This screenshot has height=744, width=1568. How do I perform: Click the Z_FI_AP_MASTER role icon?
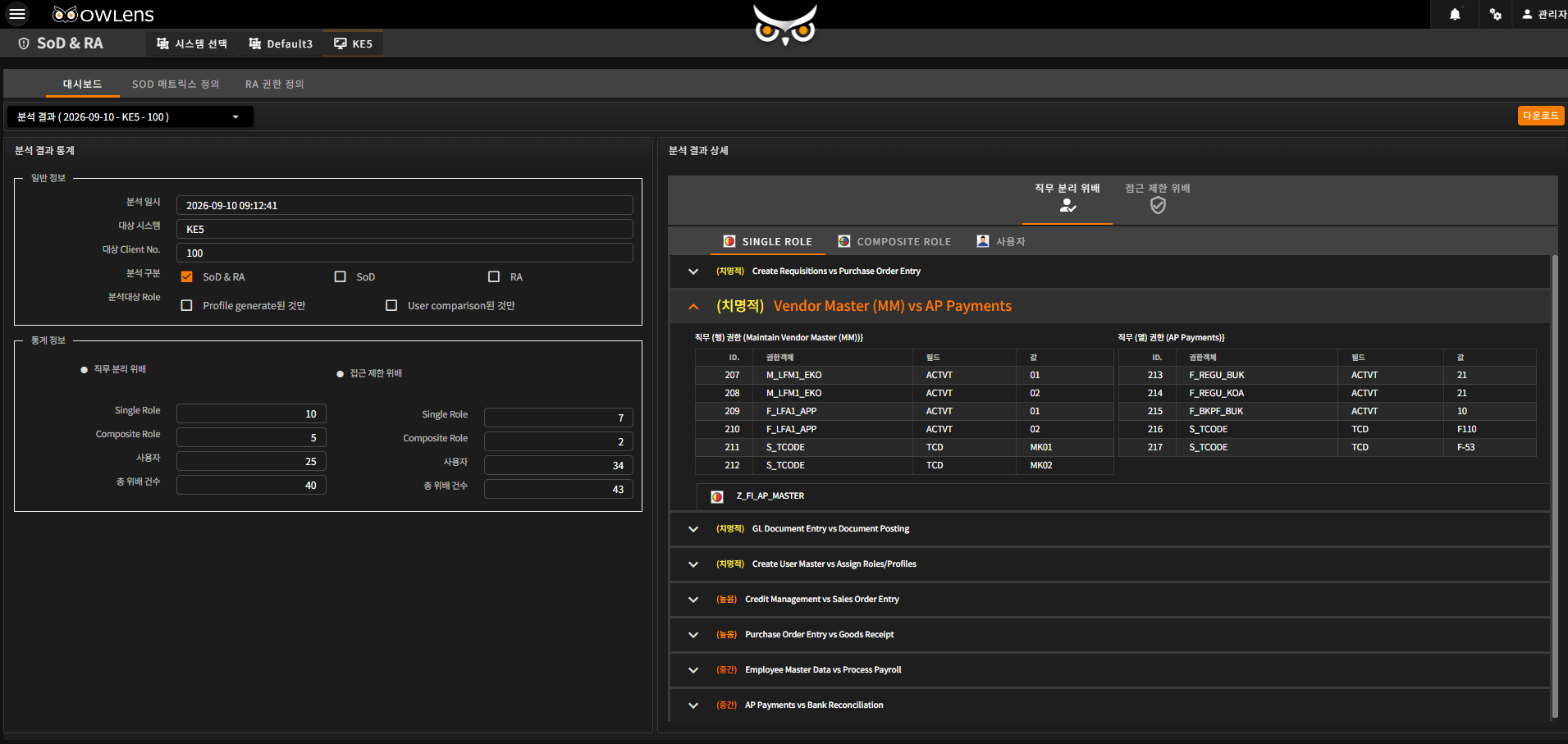pos(717,496)
